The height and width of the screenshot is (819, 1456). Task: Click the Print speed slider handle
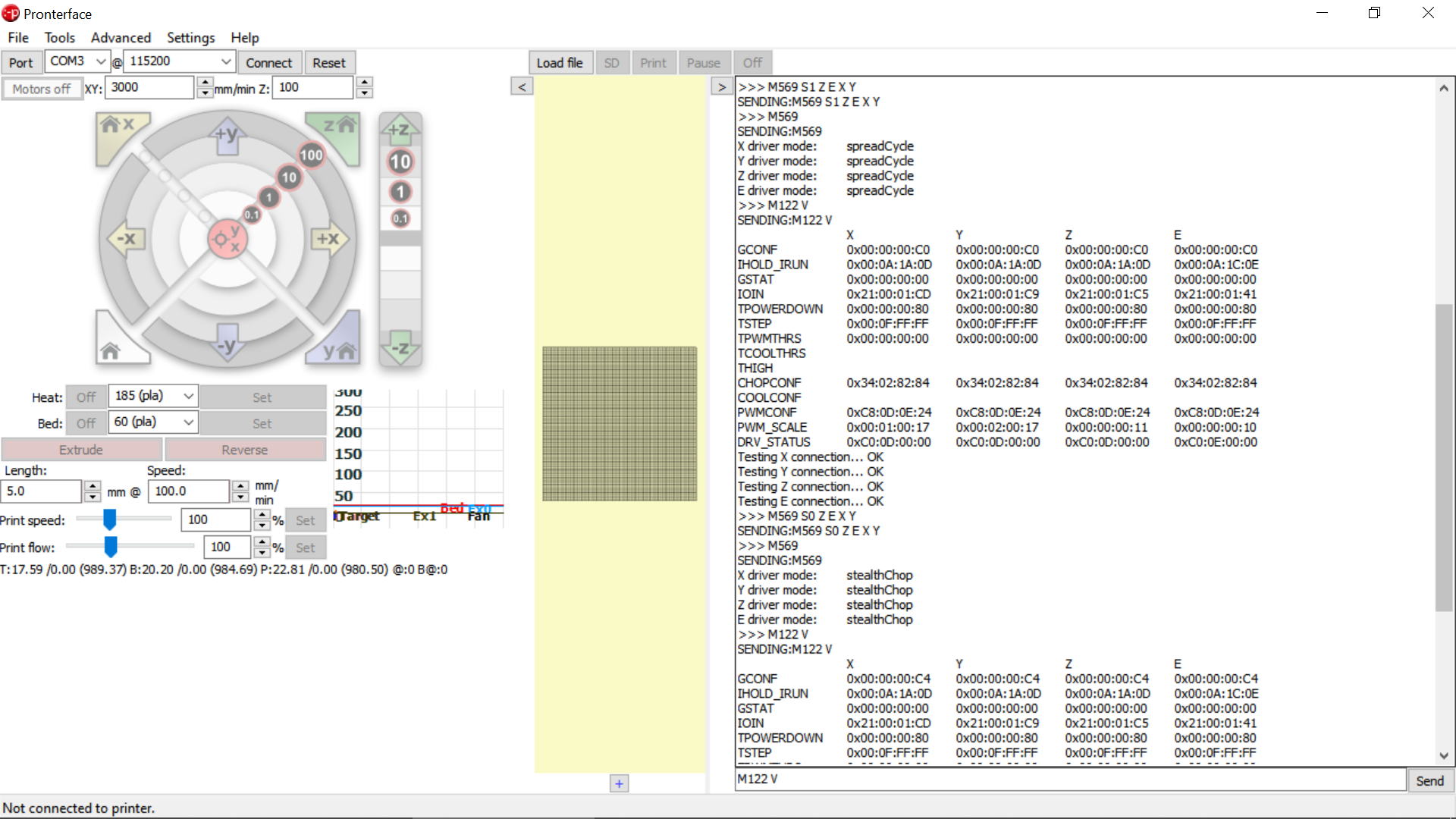coord(110,519)
